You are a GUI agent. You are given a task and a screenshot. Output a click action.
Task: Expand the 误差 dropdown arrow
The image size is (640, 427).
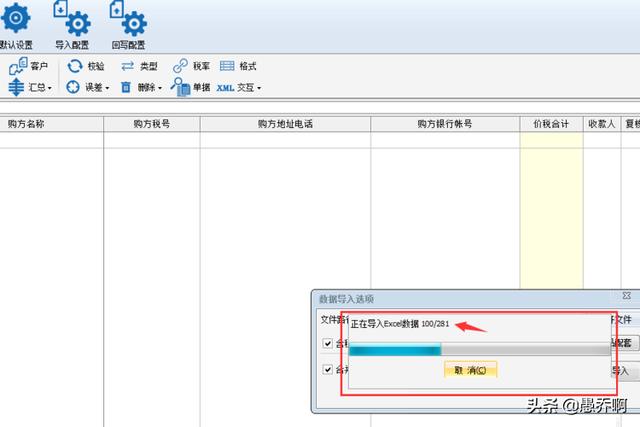click(107, 88)
